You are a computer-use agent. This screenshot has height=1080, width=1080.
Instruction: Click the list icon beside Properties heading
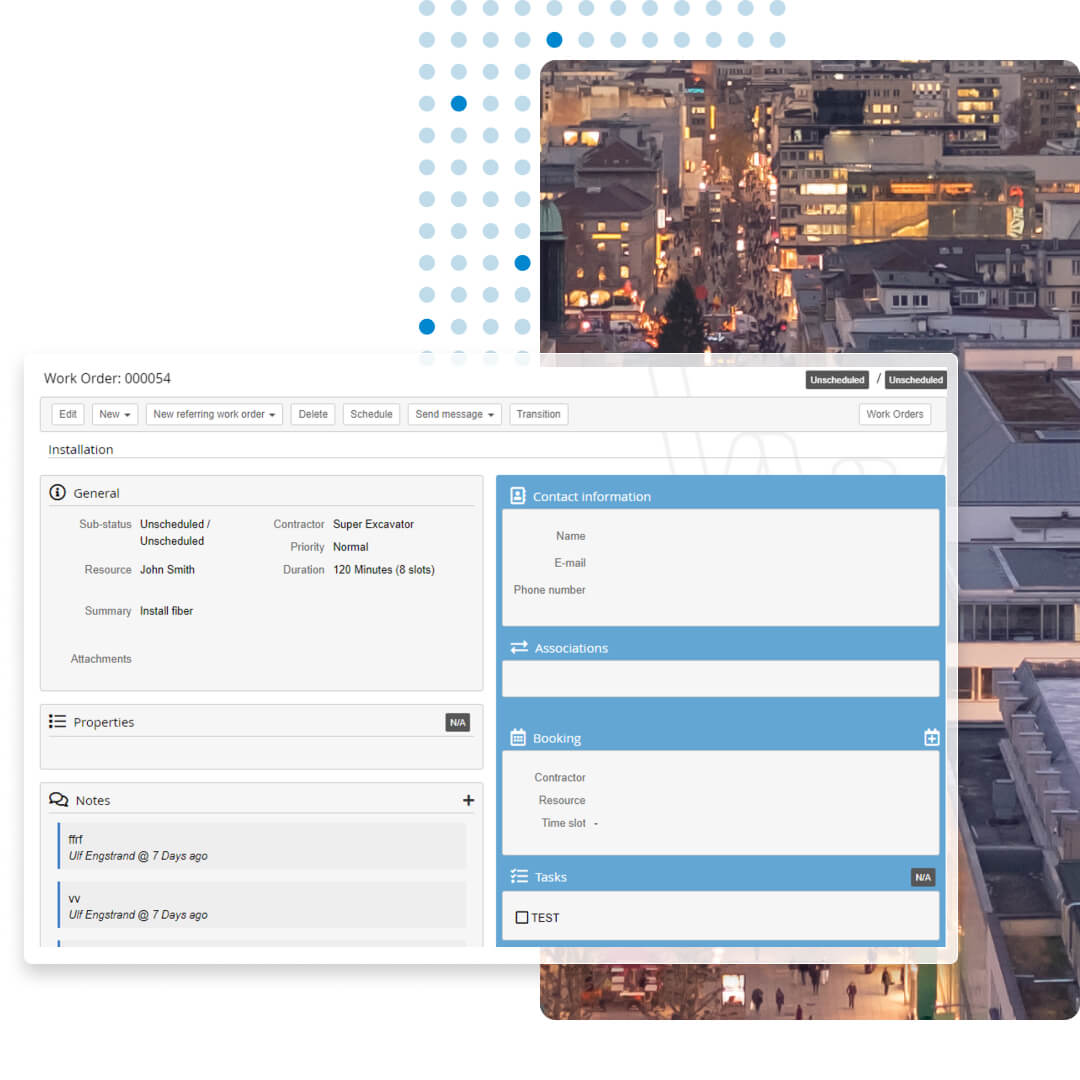pyautogui.click(x=58, y=721)
